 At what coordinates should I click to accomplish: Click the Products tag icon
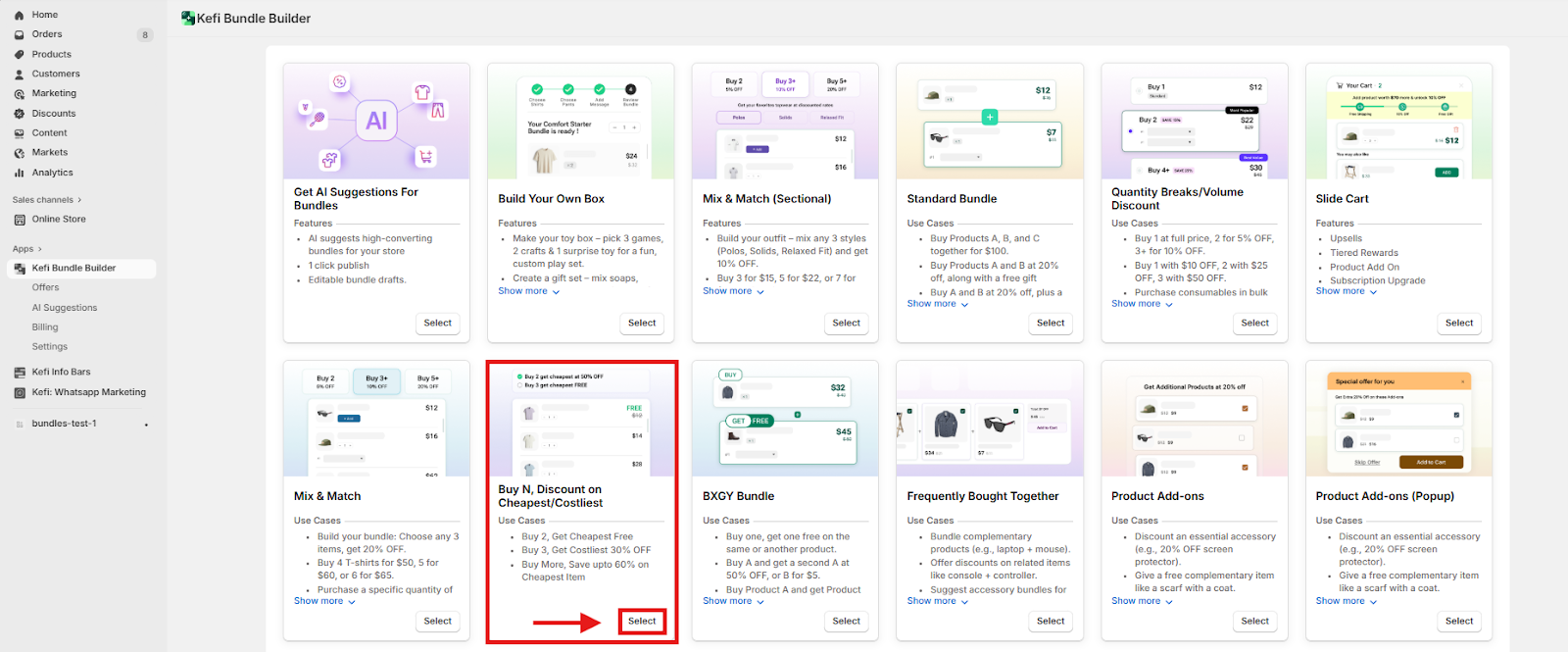coord(19,55)
